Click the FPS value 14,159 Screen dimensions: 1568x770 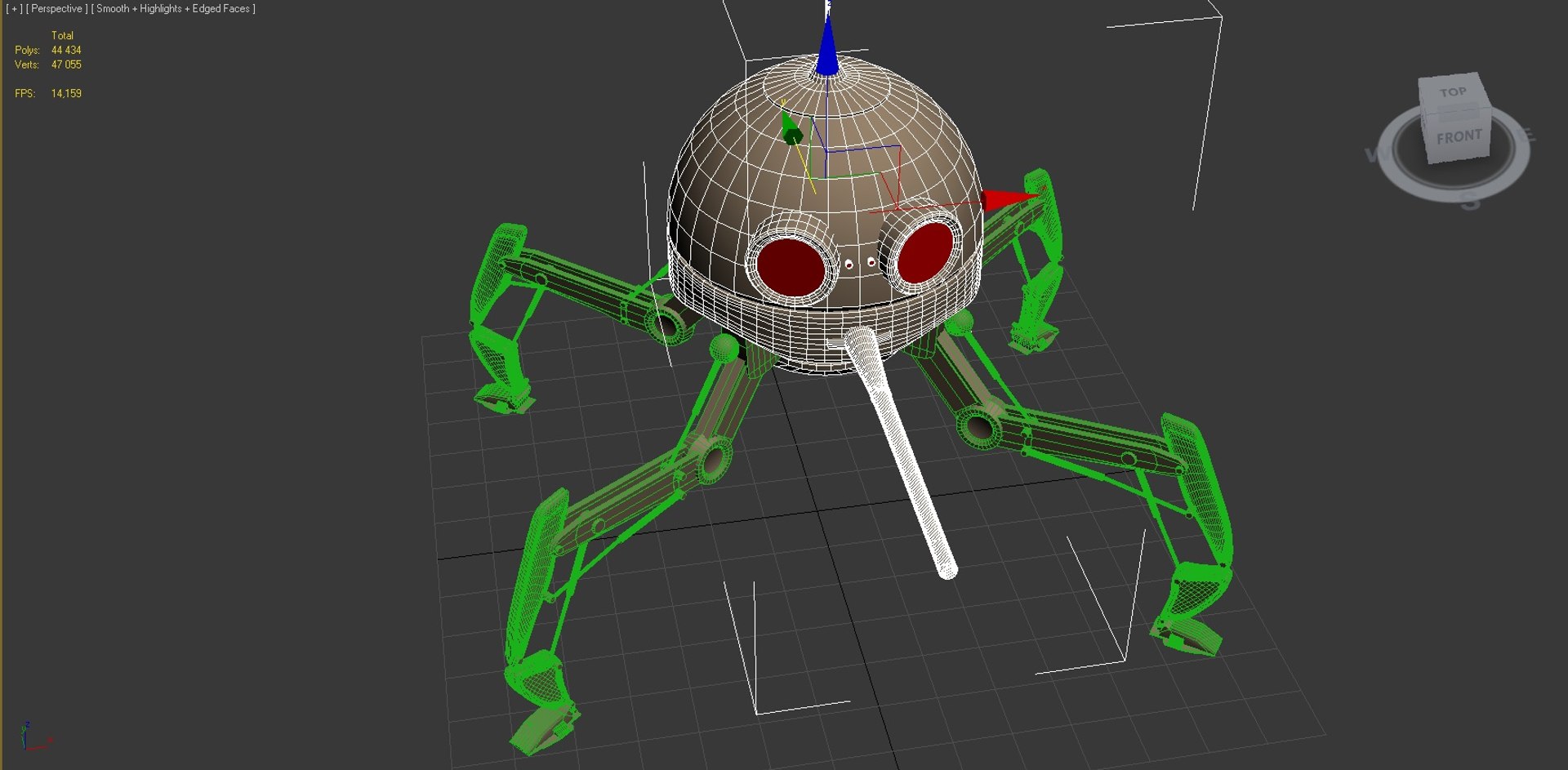(x=66, y=94)
